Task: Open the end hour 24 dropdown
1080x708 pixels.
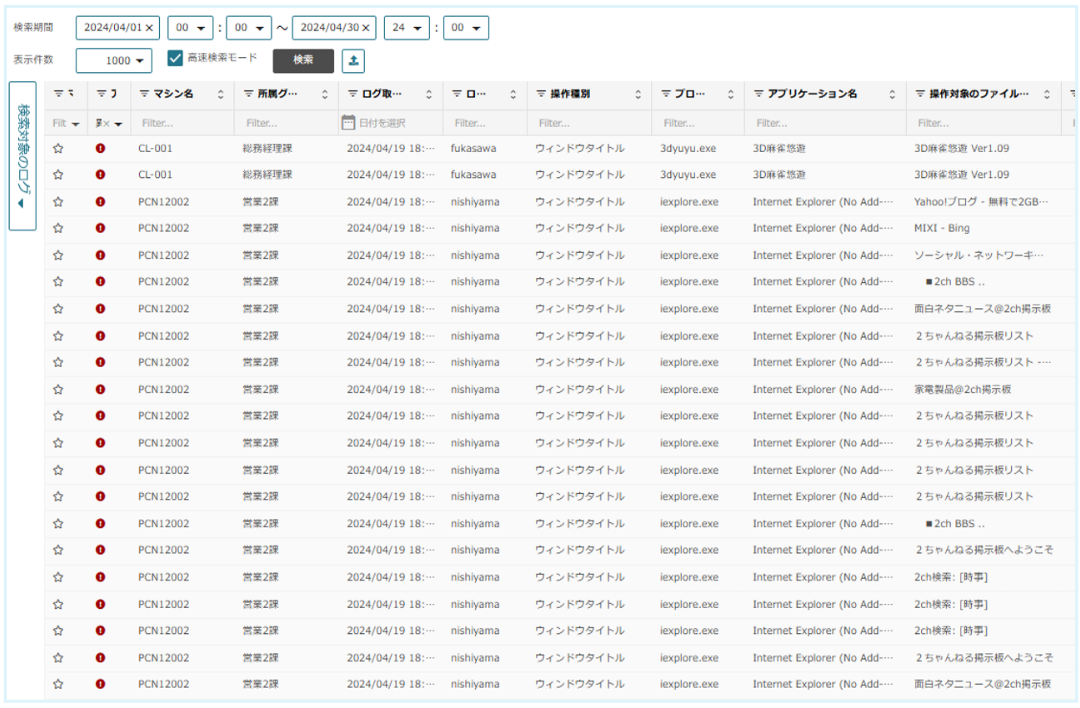Action: tap(406, 28)
